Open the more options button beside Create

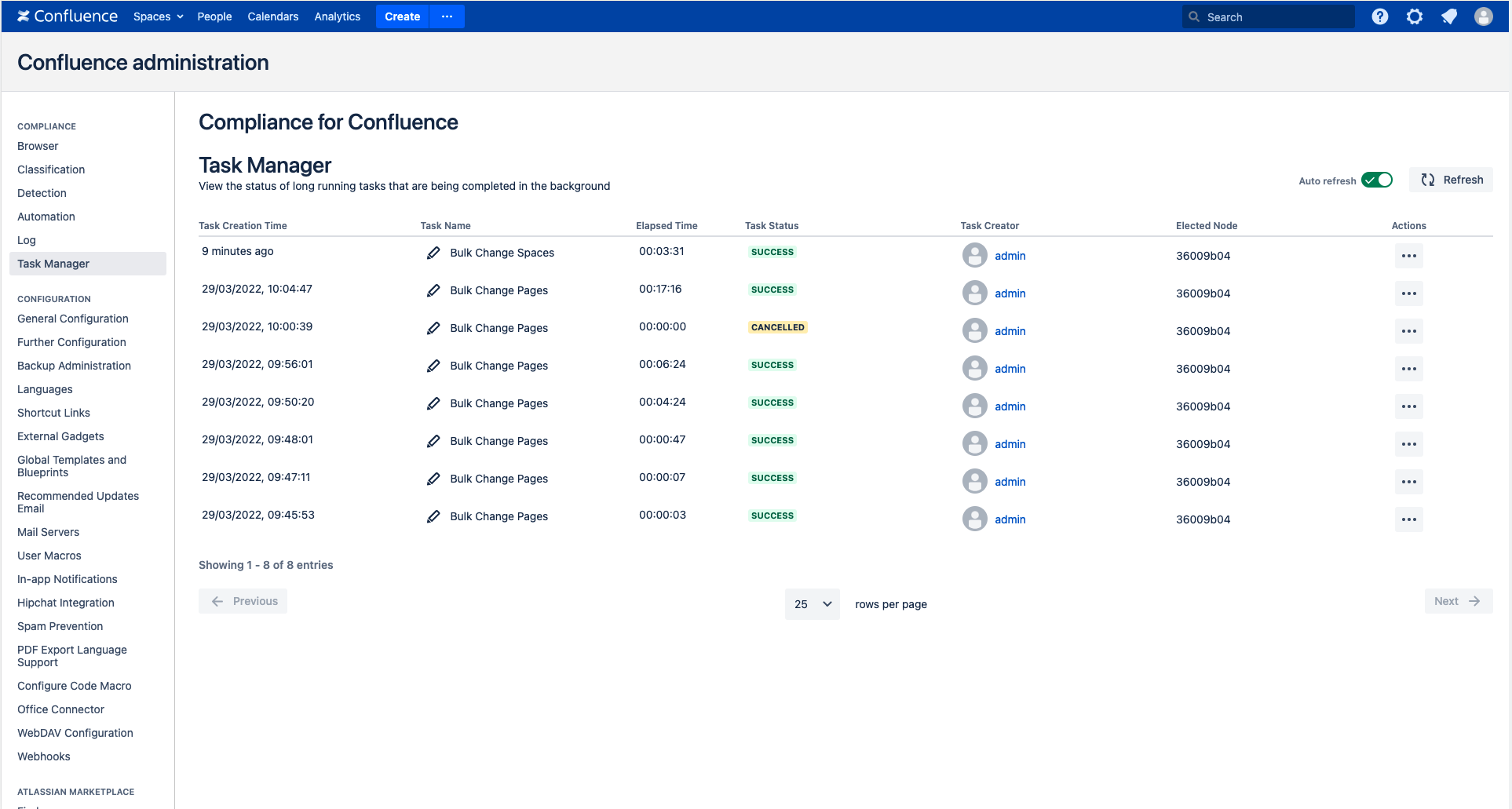pos(447,16)
